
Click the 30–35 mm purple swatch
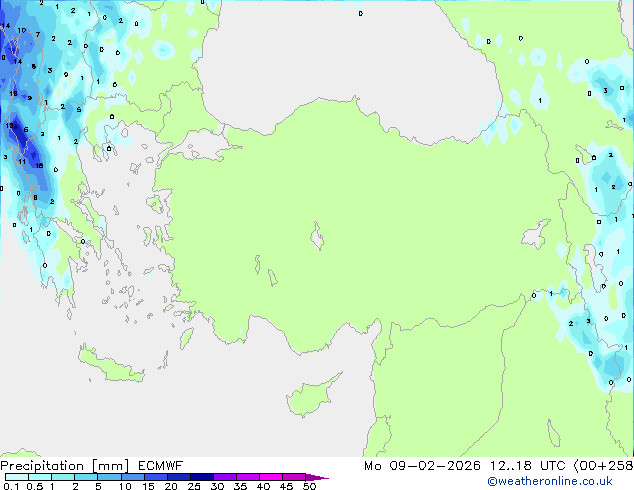[224, 477]
